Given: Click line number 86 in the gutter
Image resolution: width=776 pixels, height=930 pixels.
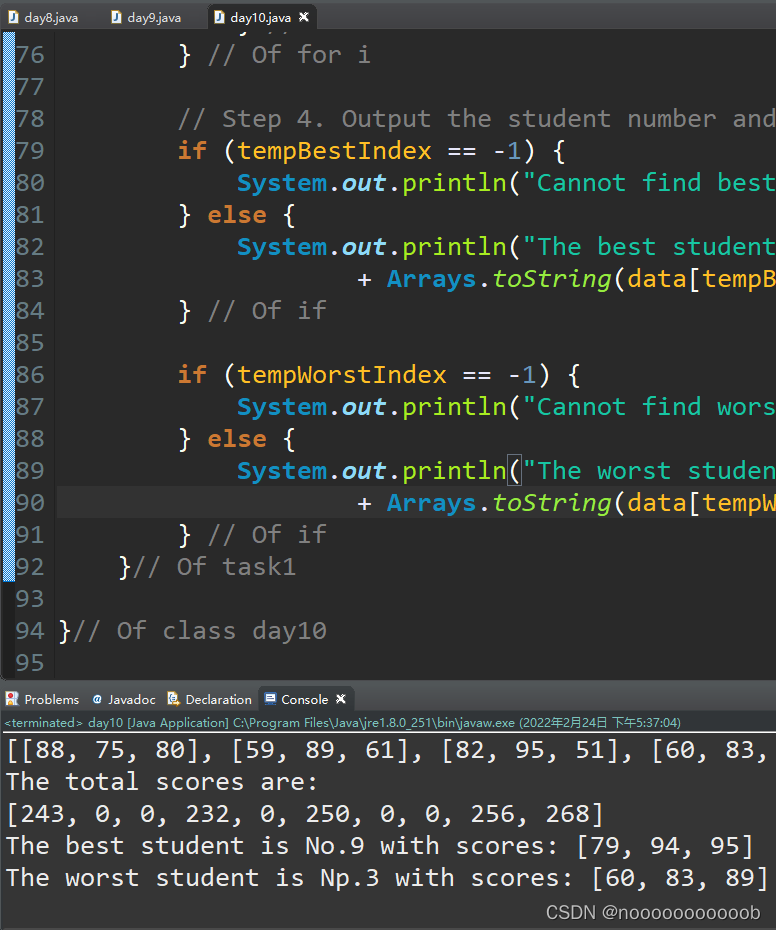Looking at the screenshot, I should point(30,375).
